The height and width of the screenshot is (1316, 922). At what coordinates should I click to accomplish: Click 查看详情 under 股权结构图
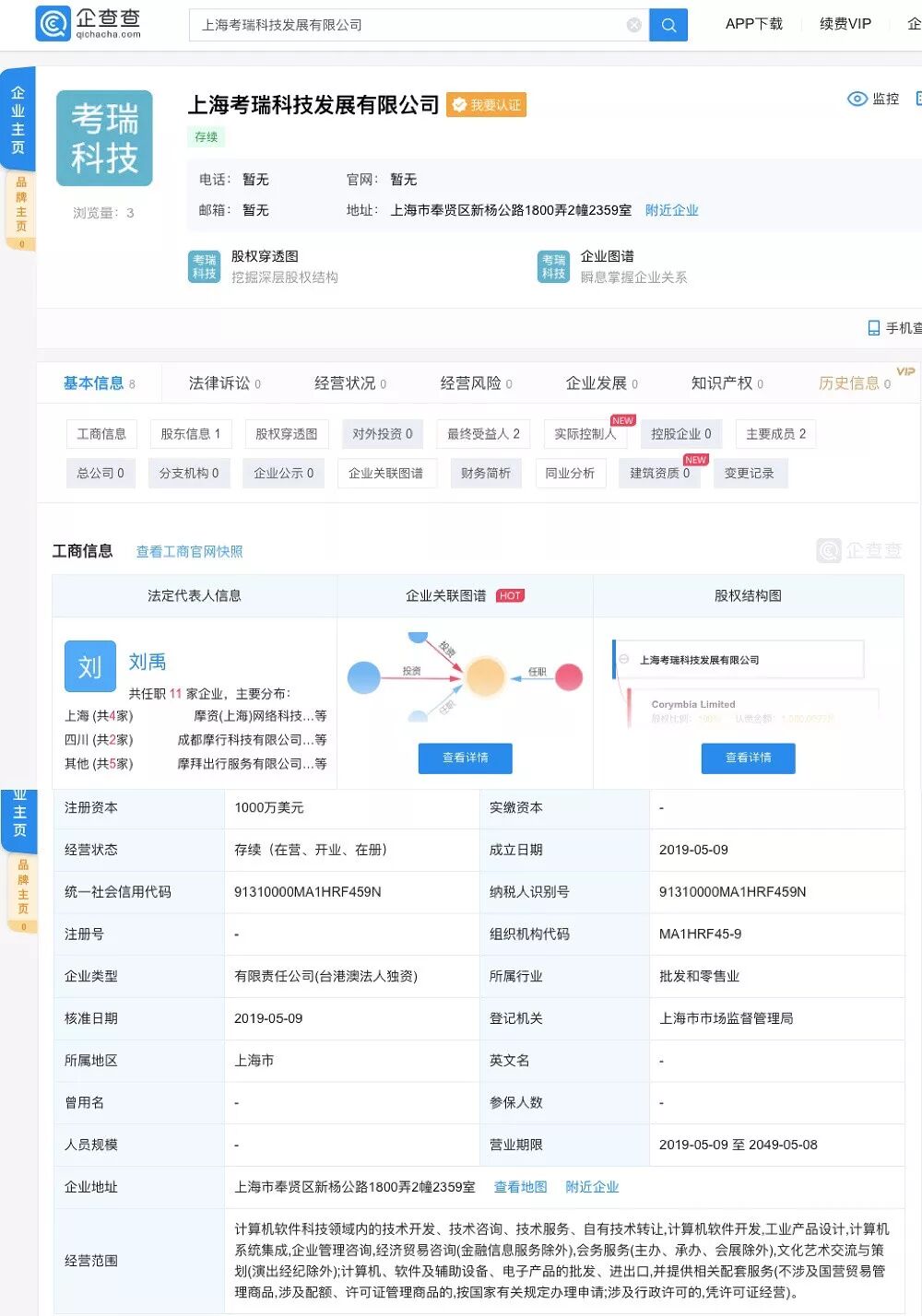(749, 758)
